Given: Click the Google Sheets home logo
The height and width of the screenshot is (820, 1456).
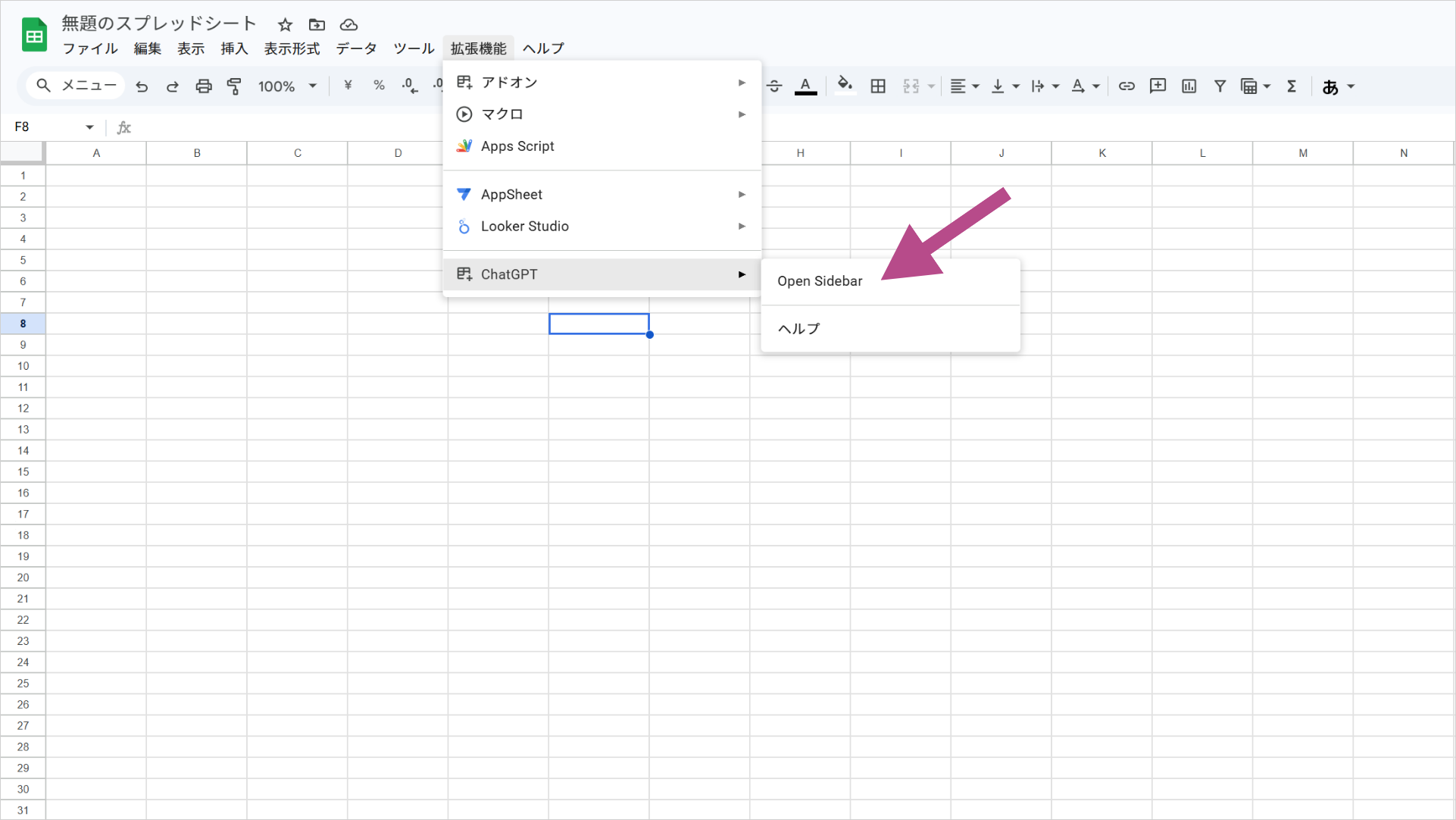Looking at the screenshot, I should (x=34, y=35).
